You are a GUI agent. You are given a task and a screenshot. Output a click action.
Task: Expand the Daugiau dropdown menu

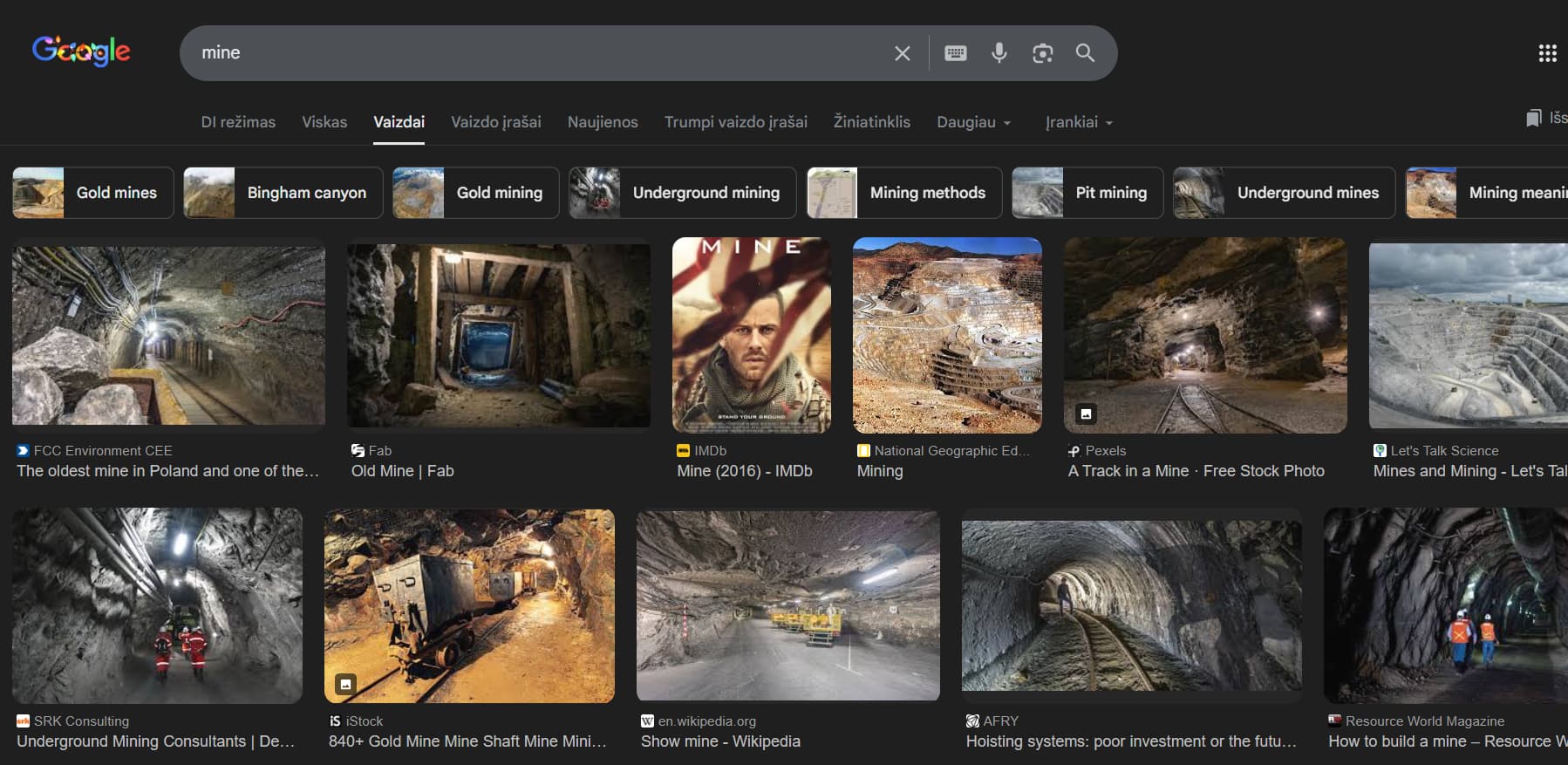point(973,122)
